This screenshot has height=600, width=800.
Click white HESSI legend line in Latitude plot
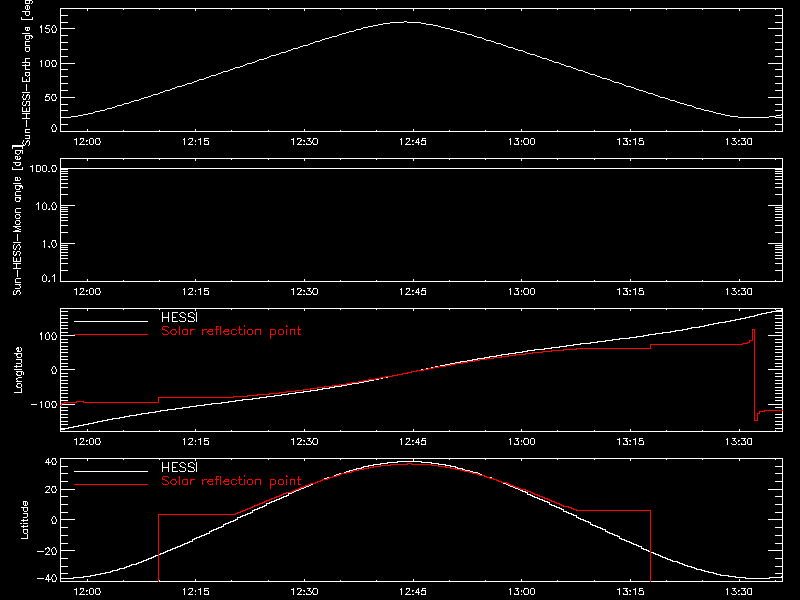coord(111,471)
